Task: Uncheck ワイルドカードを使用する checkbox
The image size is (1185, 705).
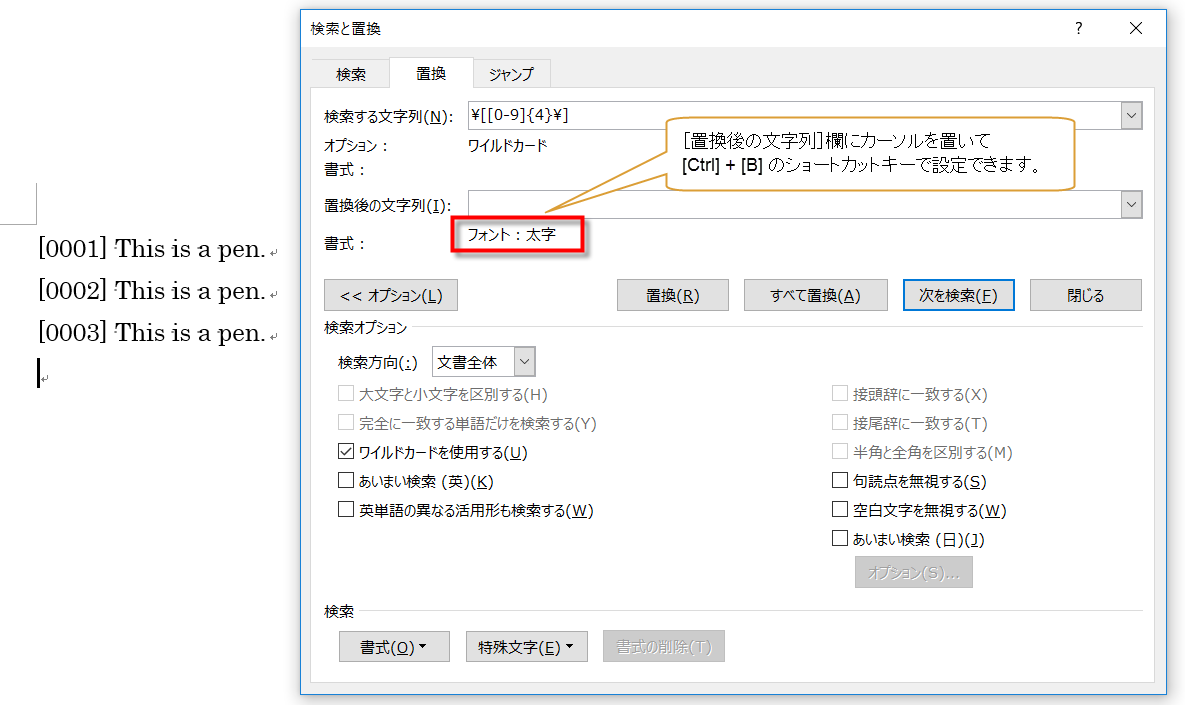Action: 347,452
